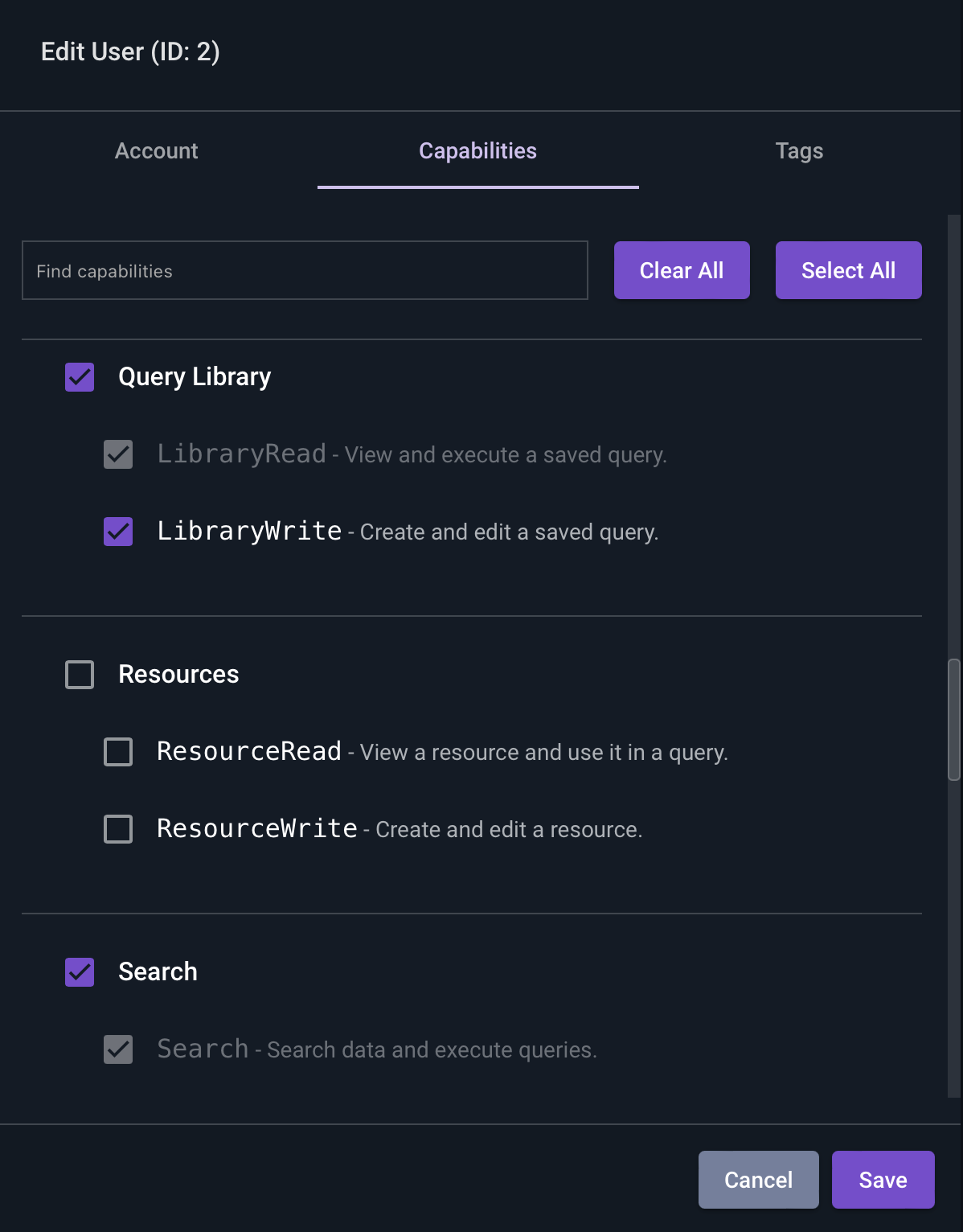963x1232 pixels.
Task: Click the ResourceWrite capability label text
Action: [257, 828]
